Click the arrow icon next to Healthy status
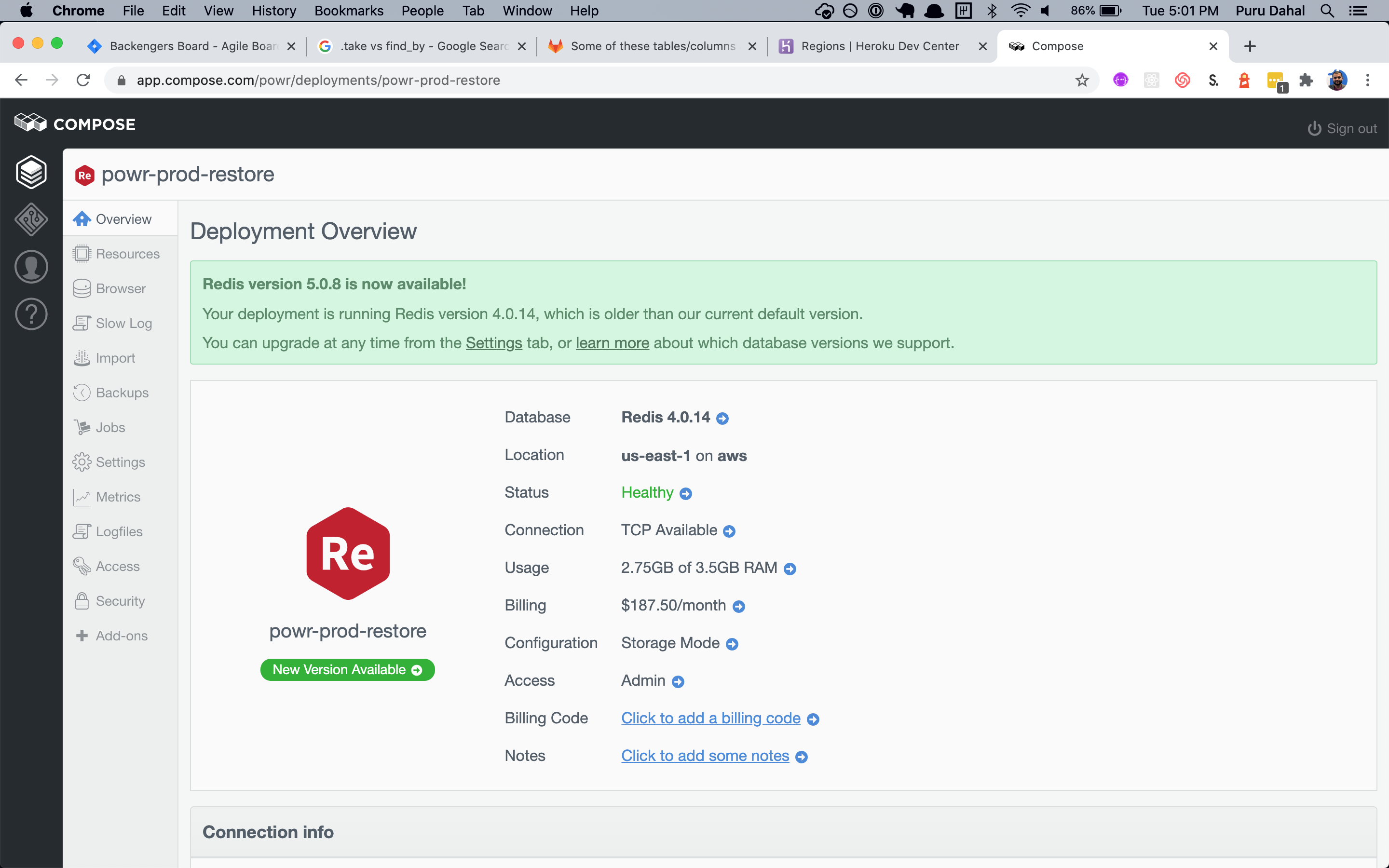 click(686, 494)
